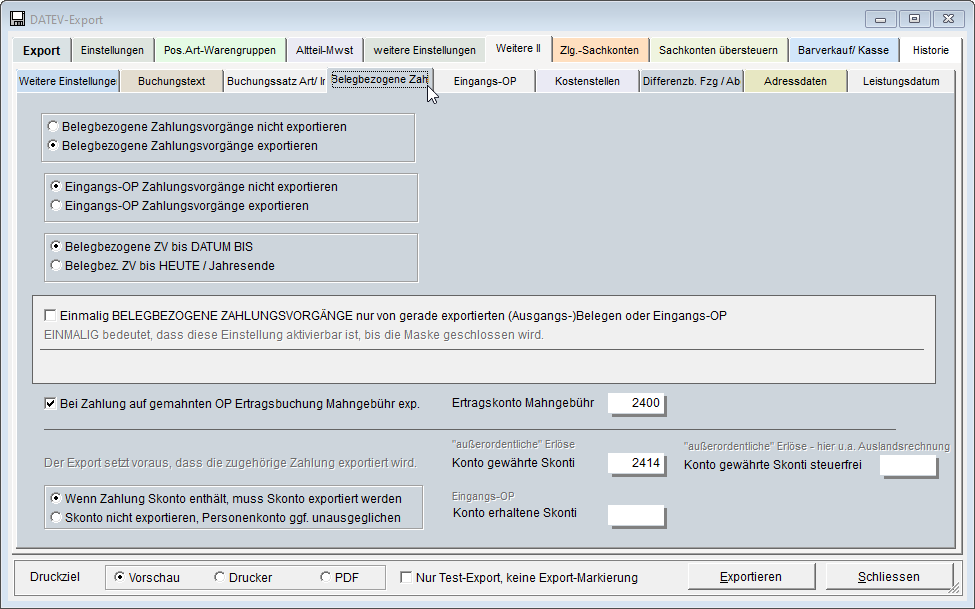Select Belegbezogene Zahlungsvorgänge nicht exportieren

(197, 127)
